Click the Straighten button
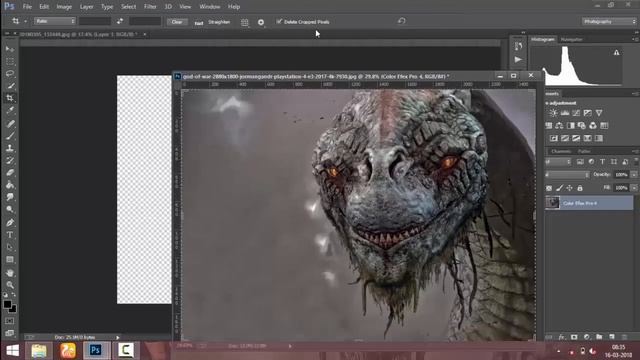This screenshot has height=360, width=640. click(x=213, y=22)
